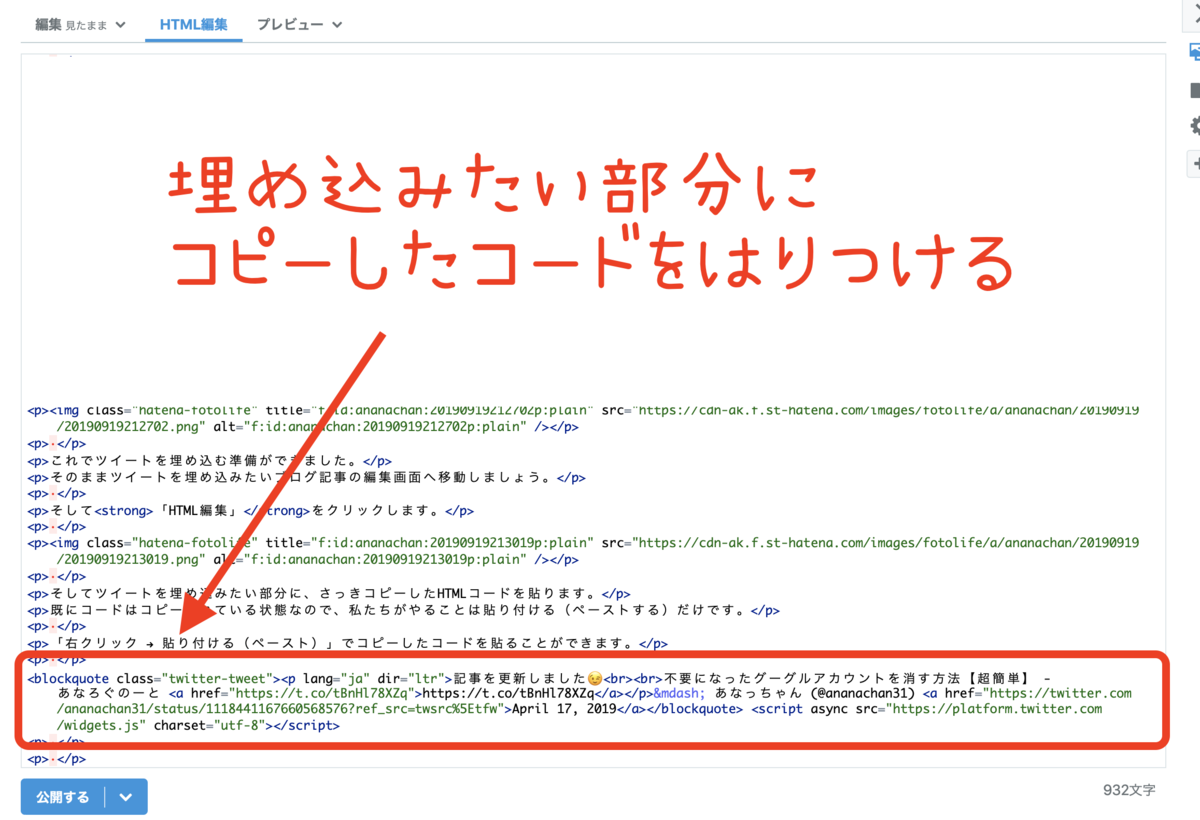The width and height of the screenshot is (1200, 820).
Task: Click line そのままツイートを埋め込みたいブログ記事の編集画面へ移動しましょう。
Action: [306, 477]
